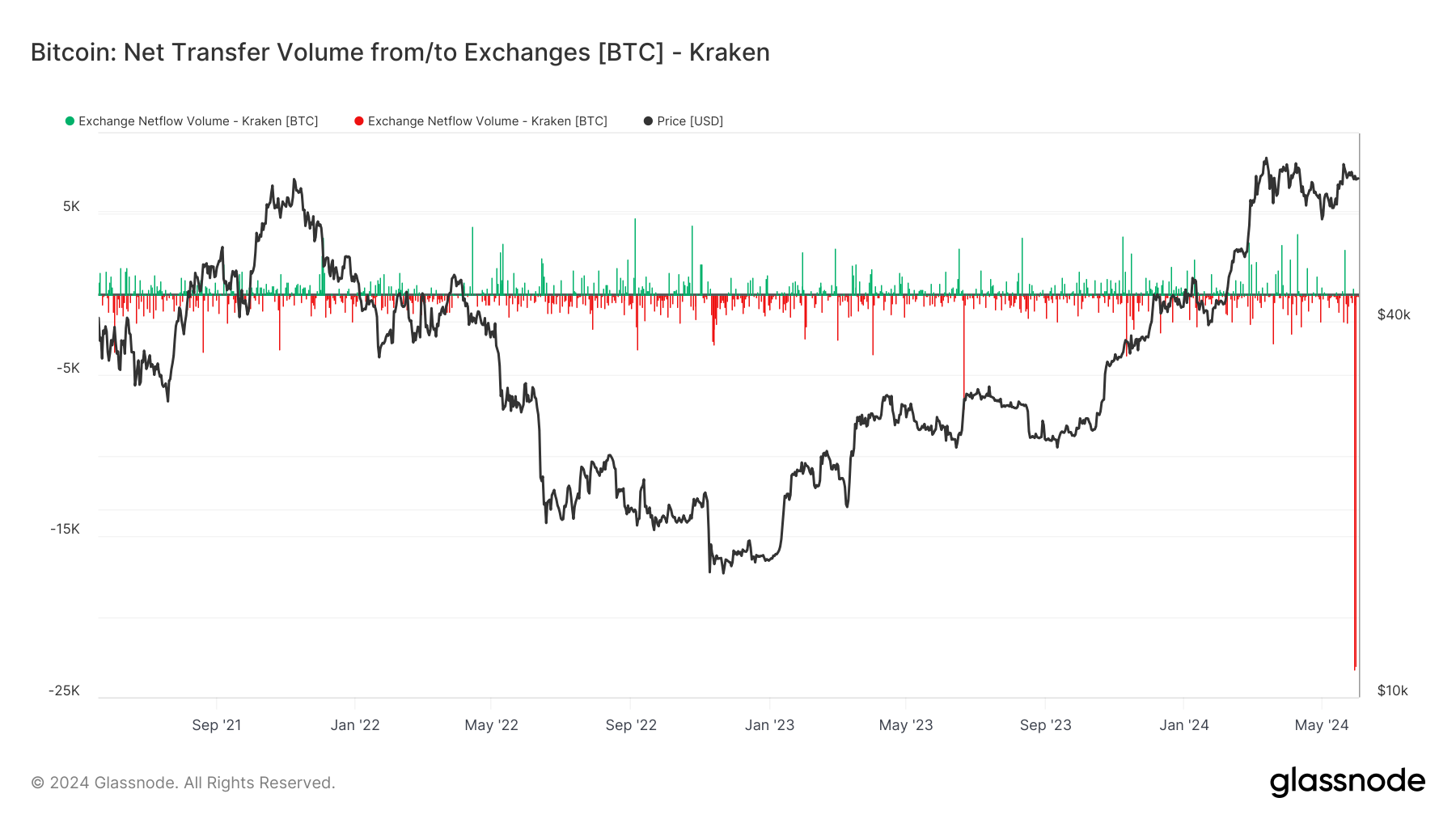Click the $40k right axis label
This screenshot has width=1456, height=819.
(x=1394, y=315)
